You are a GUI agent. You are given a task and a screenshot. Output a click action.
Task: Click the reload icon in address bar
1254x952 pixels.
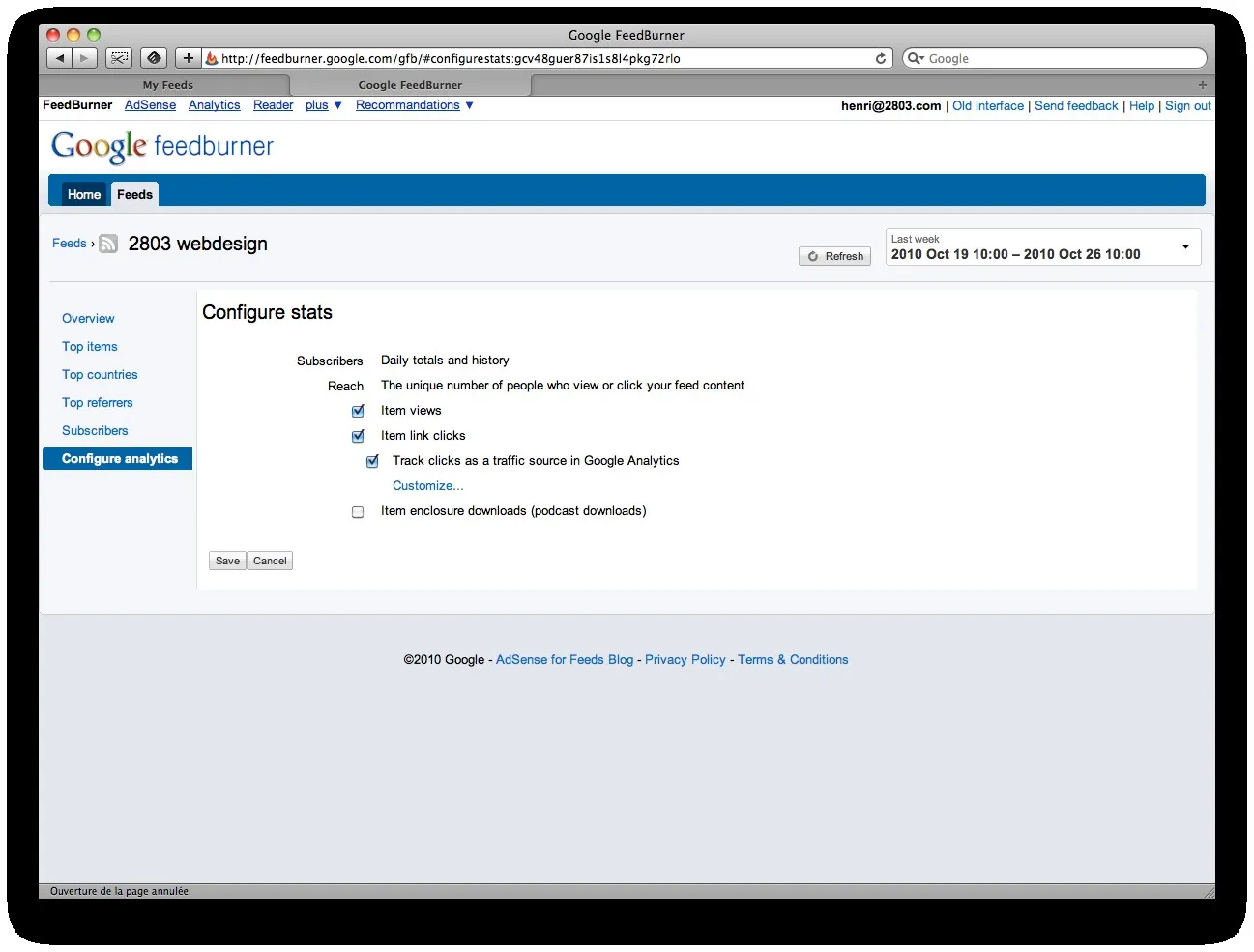coord(881,58)
